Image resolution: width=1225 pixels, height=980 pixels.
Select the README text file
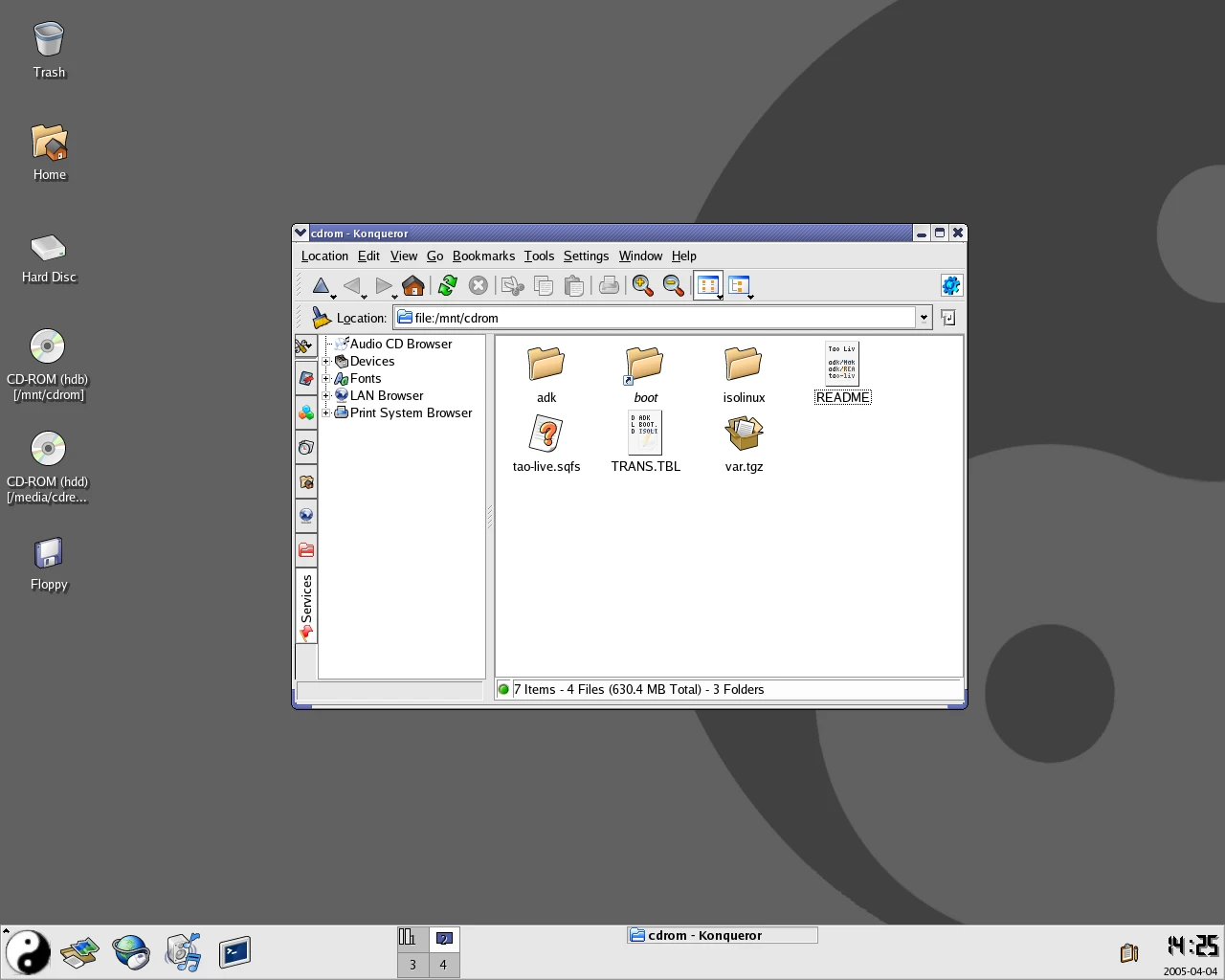842,373
